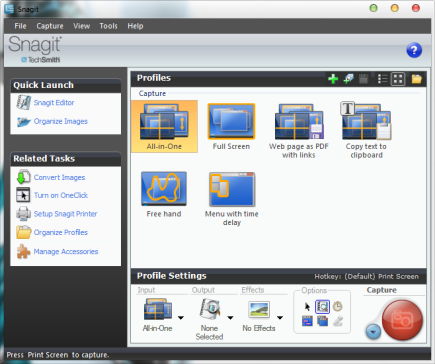Open the View menu
Image resolution: width=435 pixels, height=364 pixels.
(82, 26)
